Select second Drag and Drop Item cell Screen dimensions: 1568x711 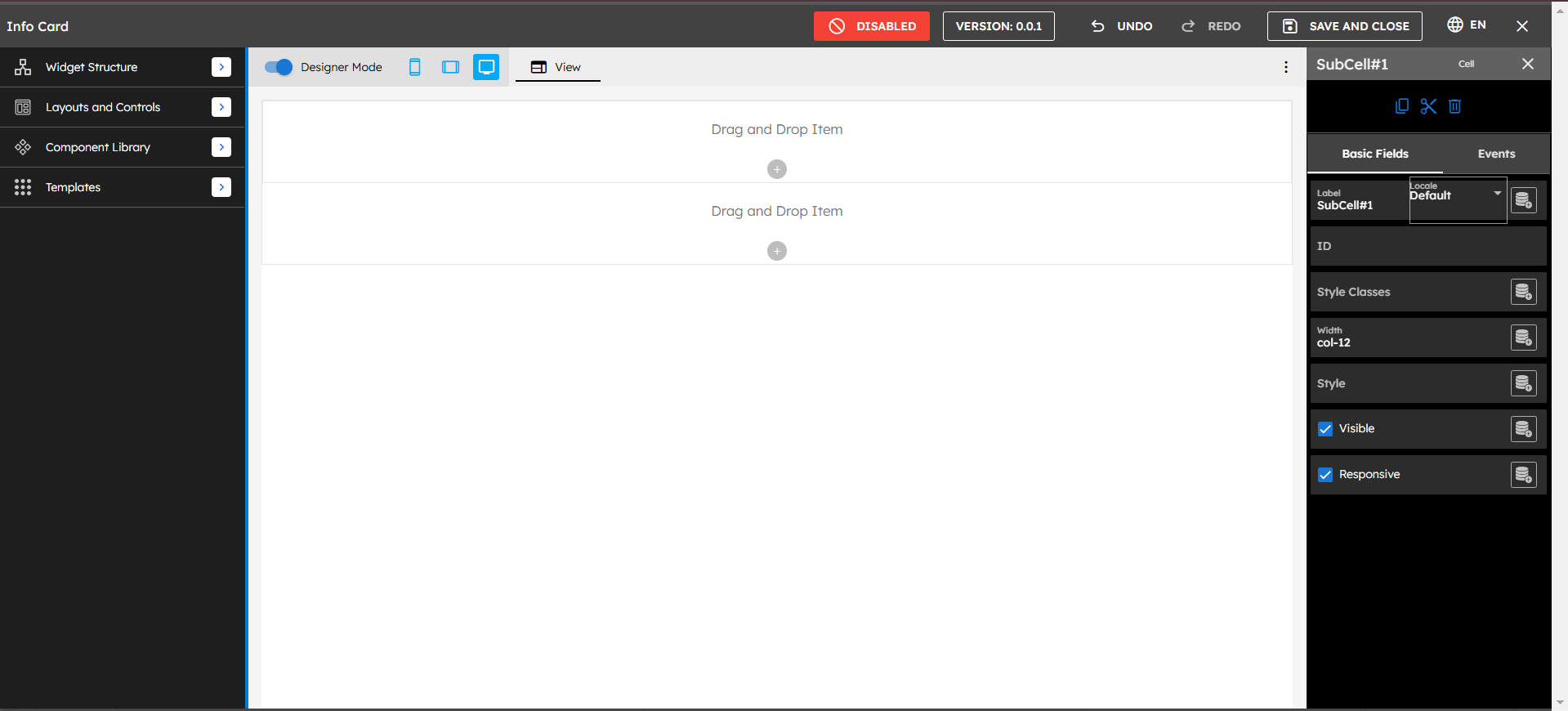click(777, 223)
